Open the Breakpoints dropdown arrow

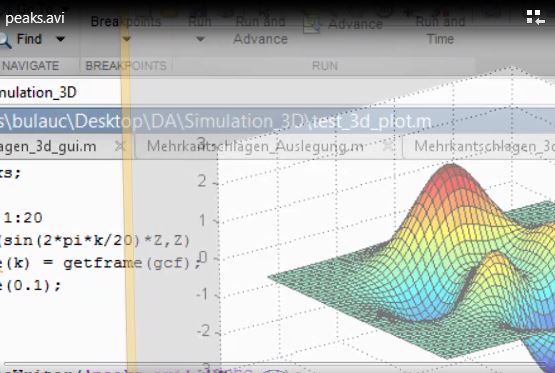(126, 38)
